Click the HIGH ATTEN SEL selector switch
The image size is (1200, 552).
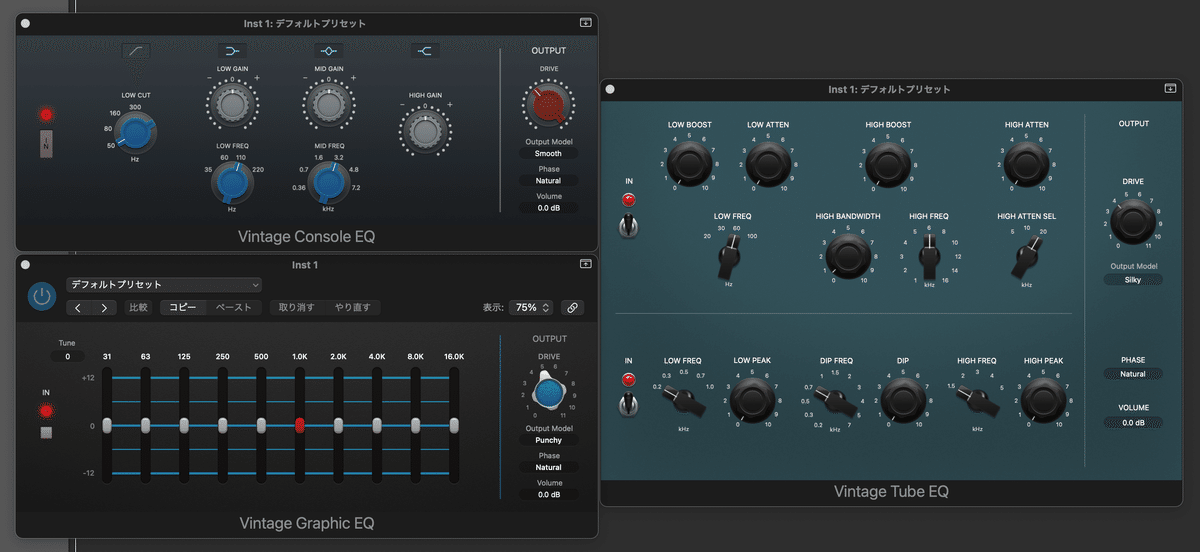[x=1024, y=258]
